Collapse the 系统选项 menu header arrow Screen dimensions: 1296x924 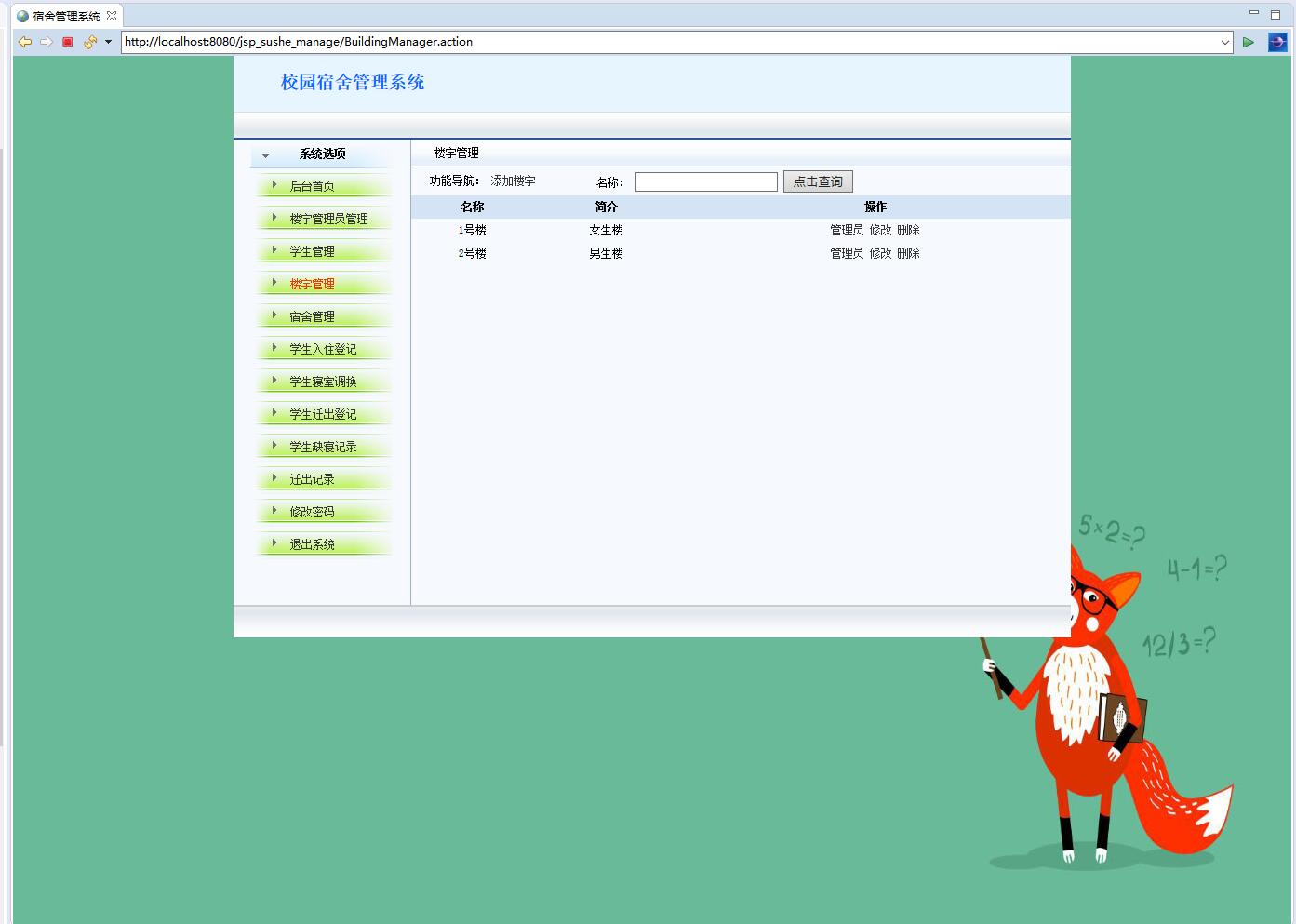coord(266,155)
